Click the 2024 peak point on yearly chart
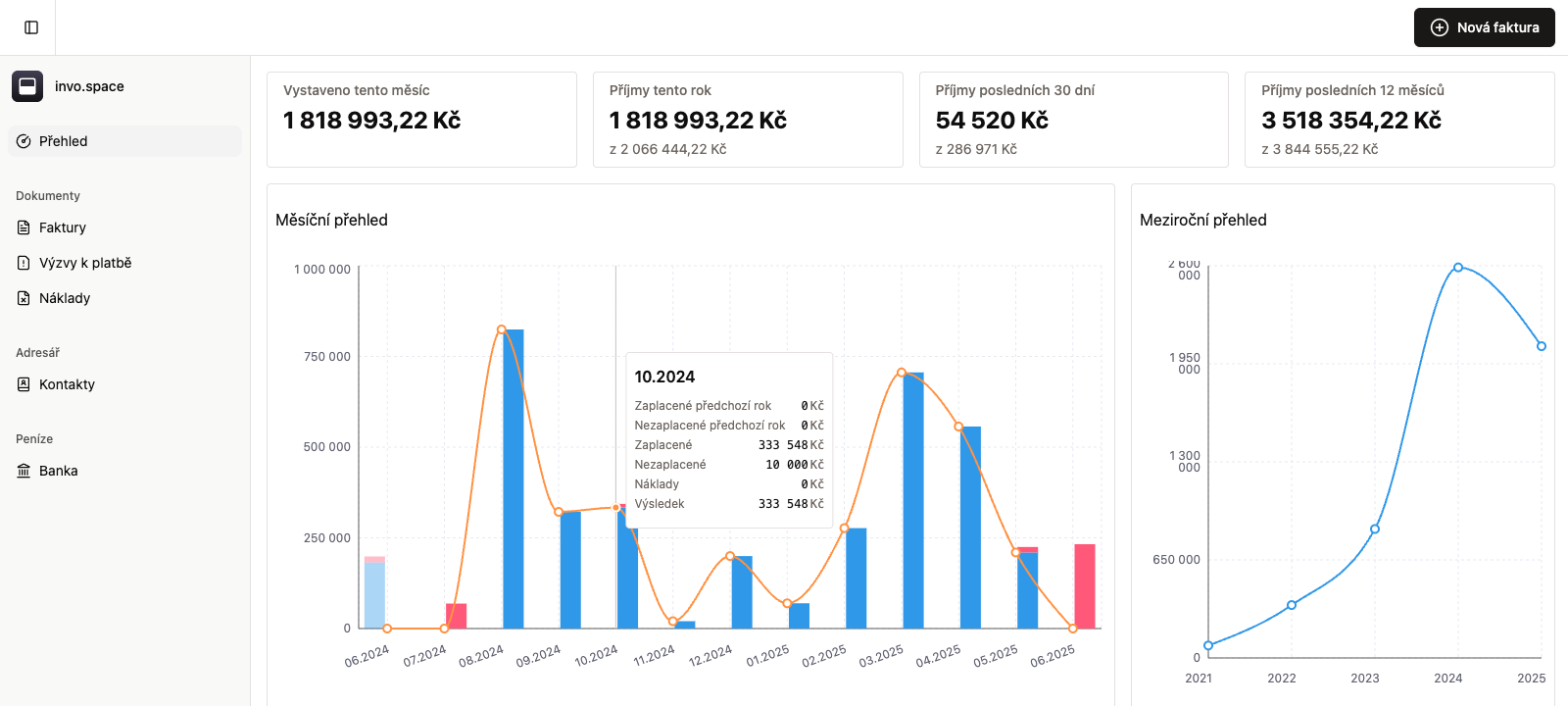 pyautogui.click(x=1458, y=268)
